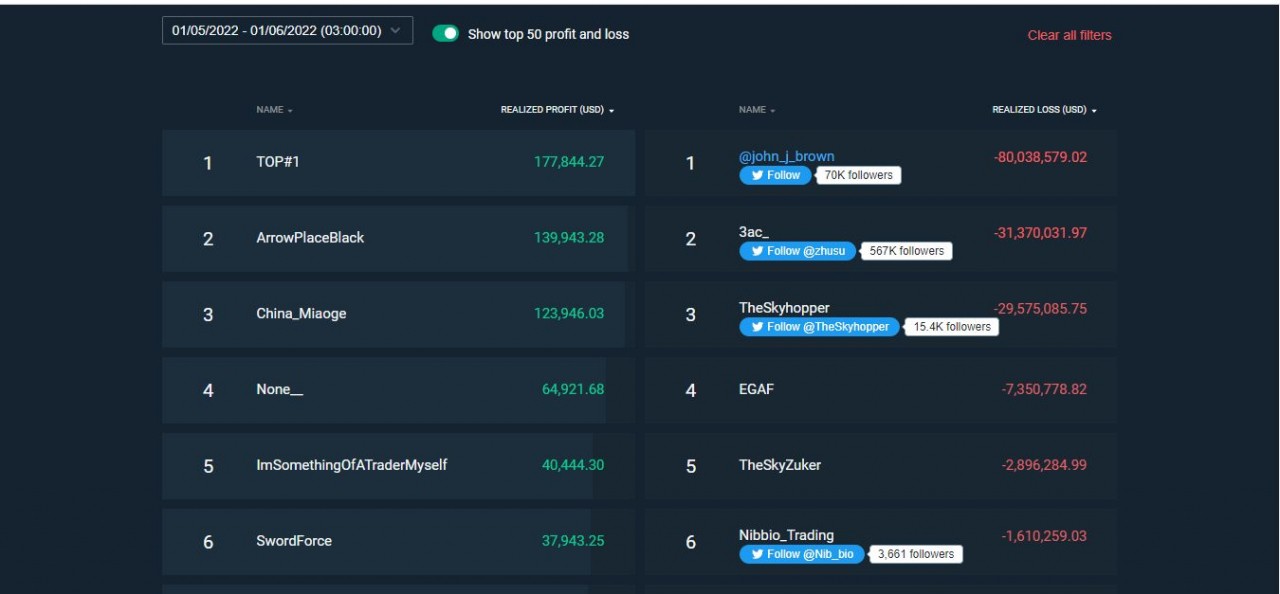Sort by Realized Loss (USD) column
Viewport: 1280px width, 594px height.
point(1043,110)
